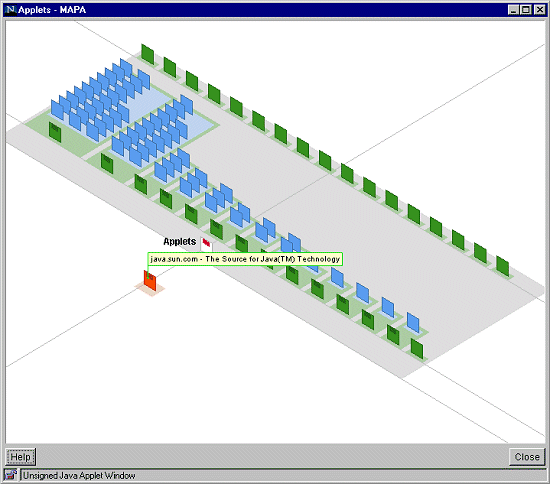Click the java.sun.com tooltip label

pos(245,259)
